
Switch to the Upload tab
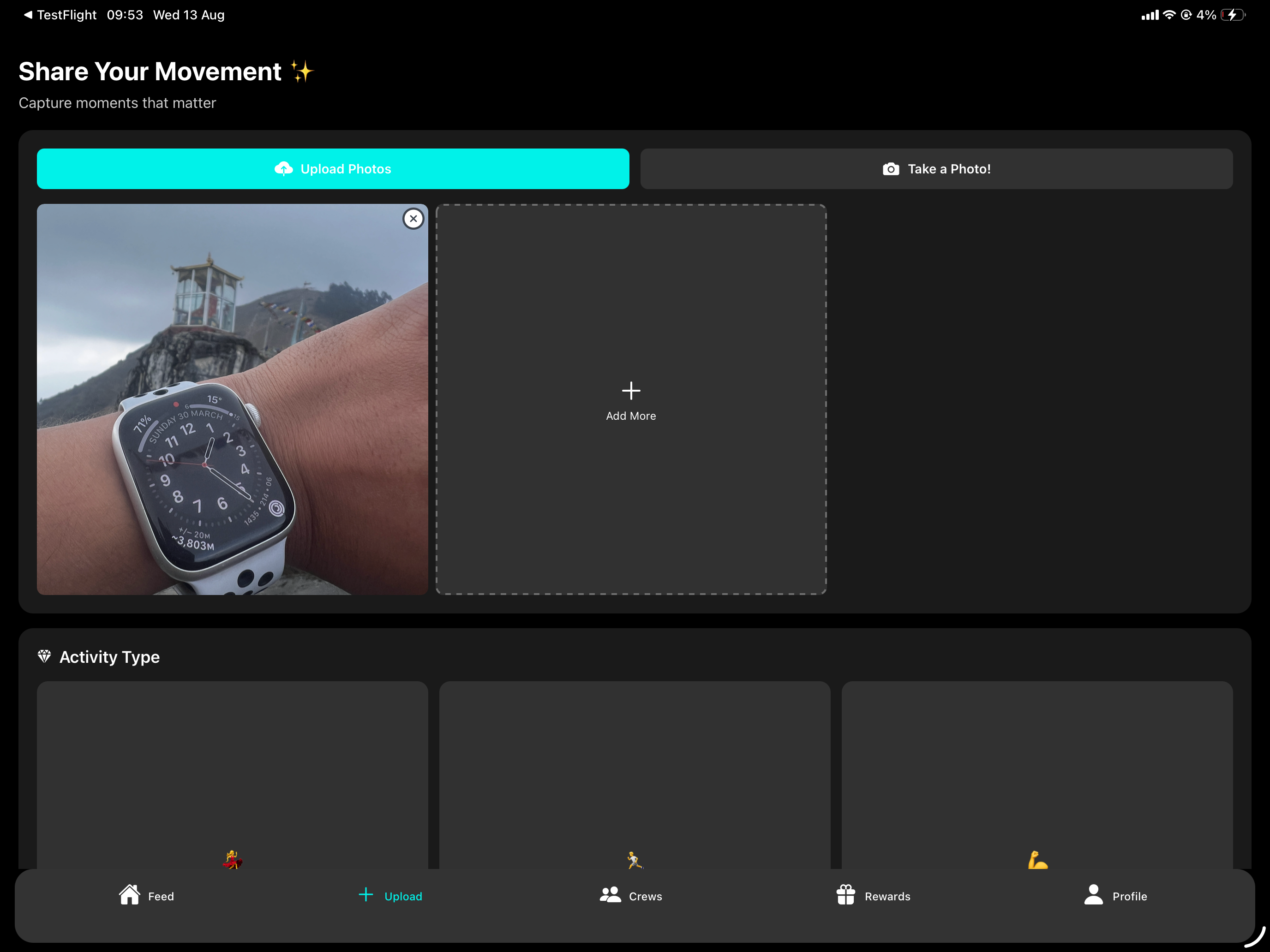tap(390, 895)
